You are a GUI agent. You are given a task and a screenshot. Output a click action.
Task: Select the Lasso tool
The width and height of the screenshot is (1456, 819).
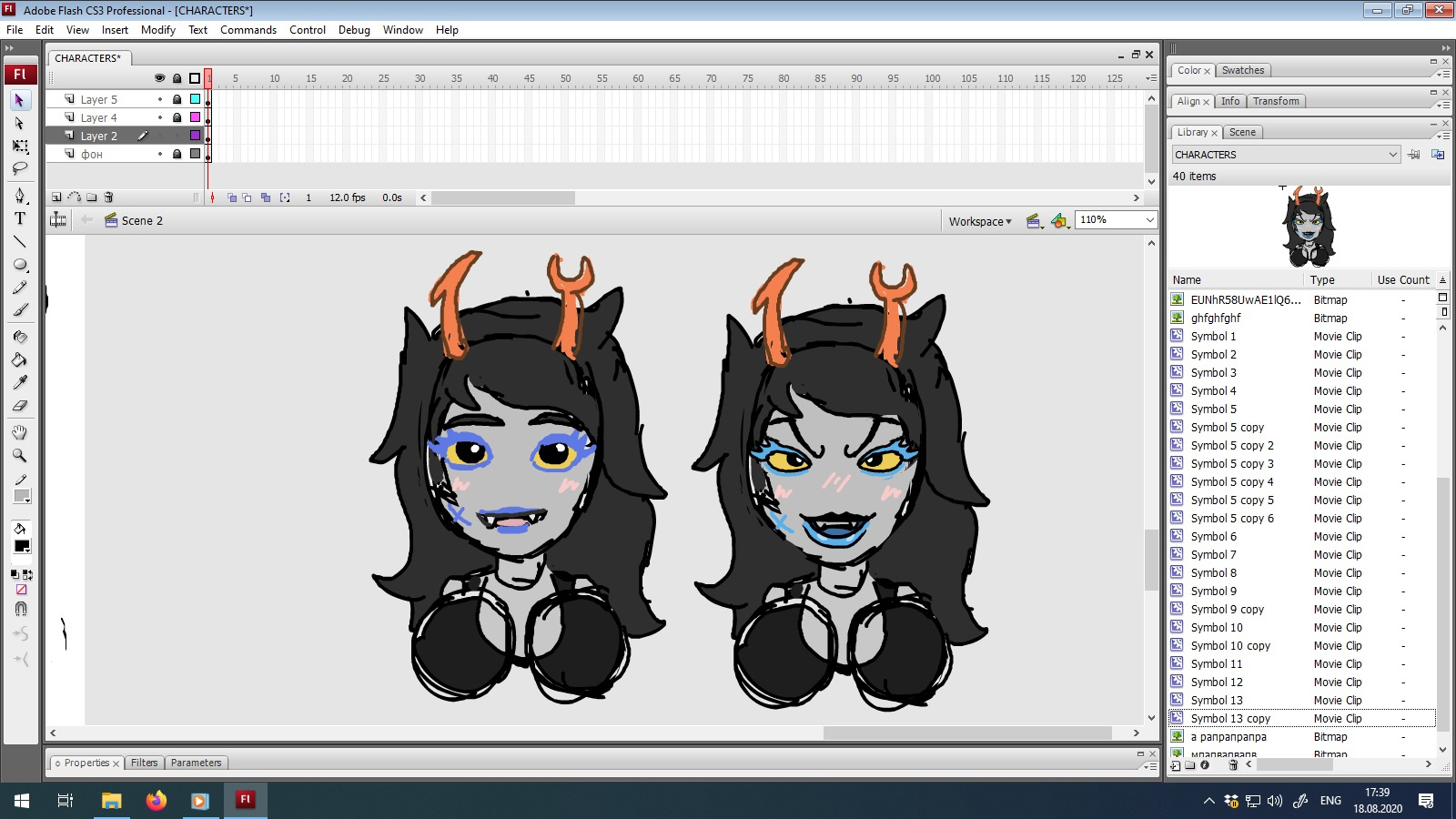[20, 168]
